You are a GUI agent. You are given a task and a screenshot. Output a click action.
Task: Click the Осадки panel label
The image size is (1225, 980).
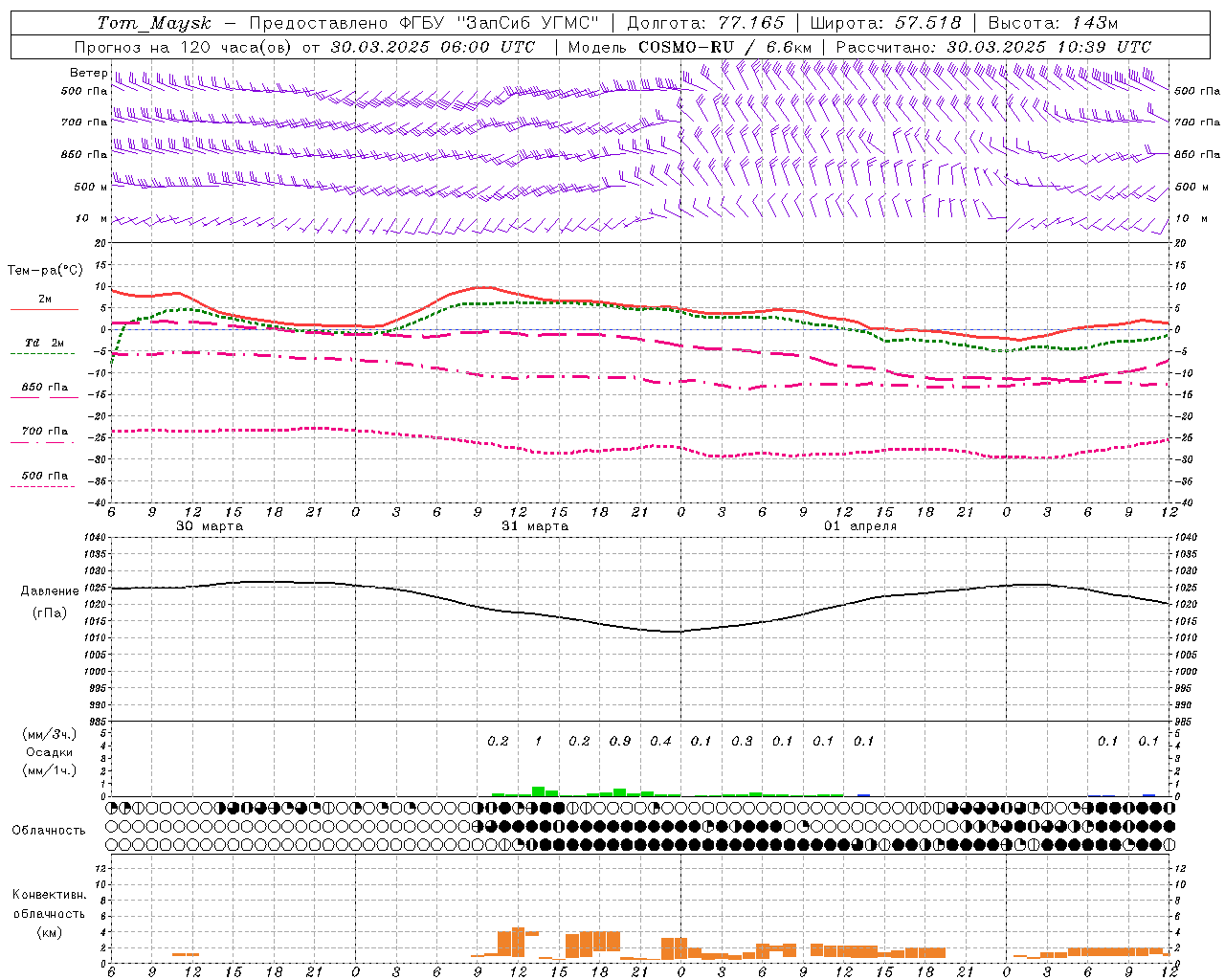[x=50, y=752]
